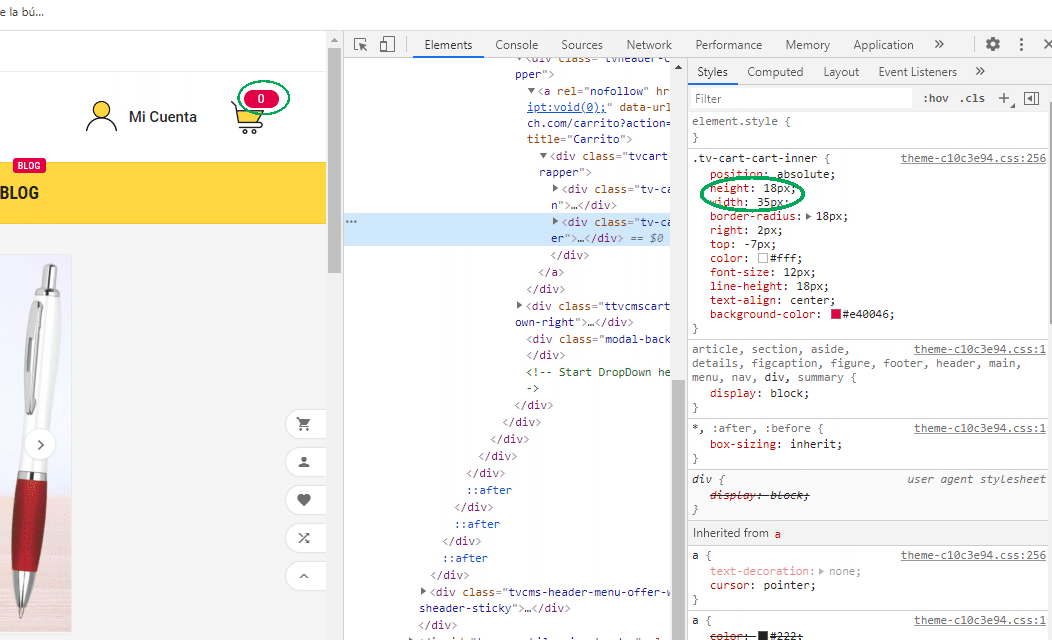The width and height of the screenshot is (1052, 640).
Task: Expand the ttvcmscart div node
Action: coord(519,305)
